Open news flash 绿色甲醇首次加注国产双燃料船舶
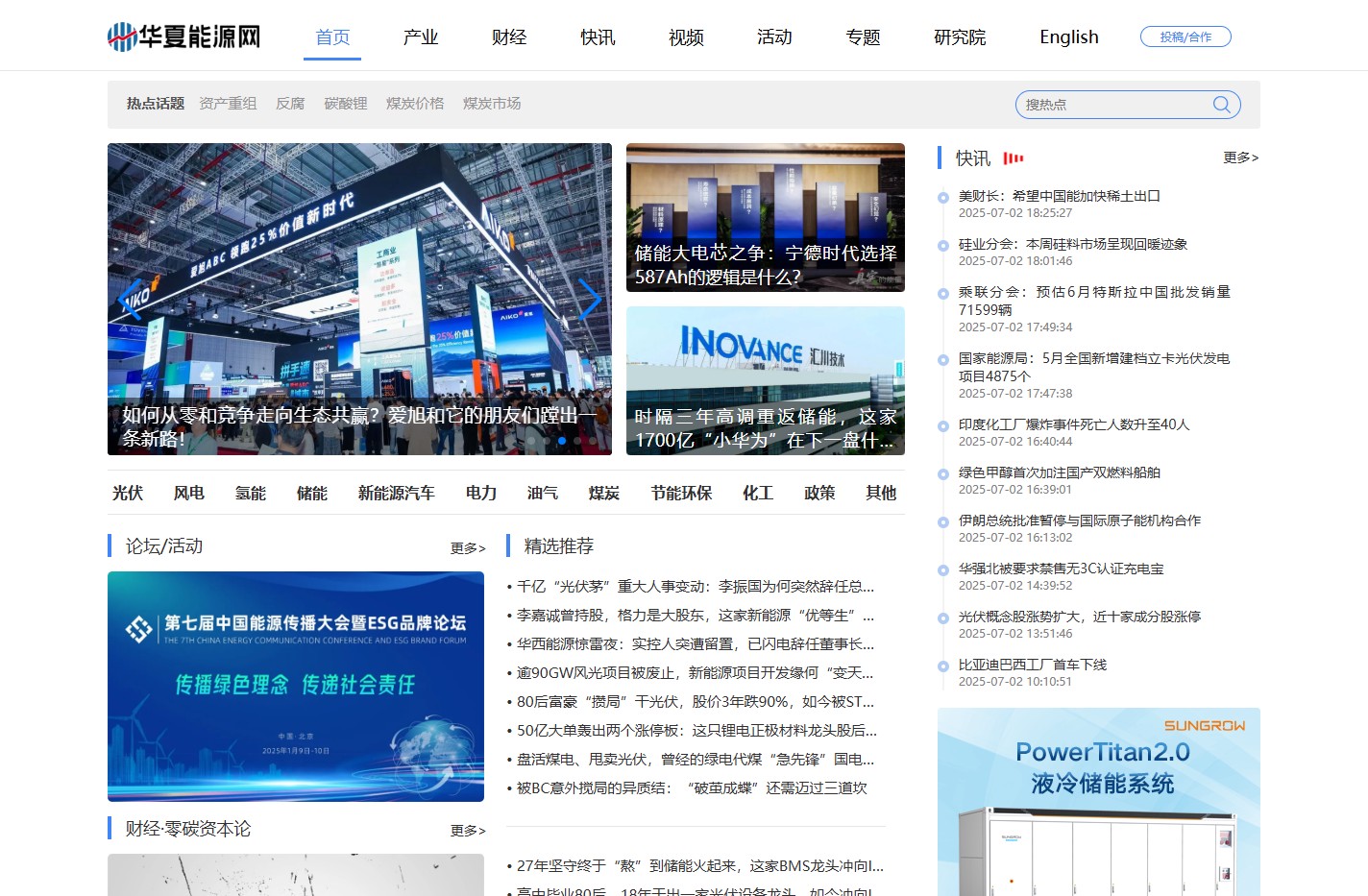This screenshot has height=896, width=1368. point(1060,472)
